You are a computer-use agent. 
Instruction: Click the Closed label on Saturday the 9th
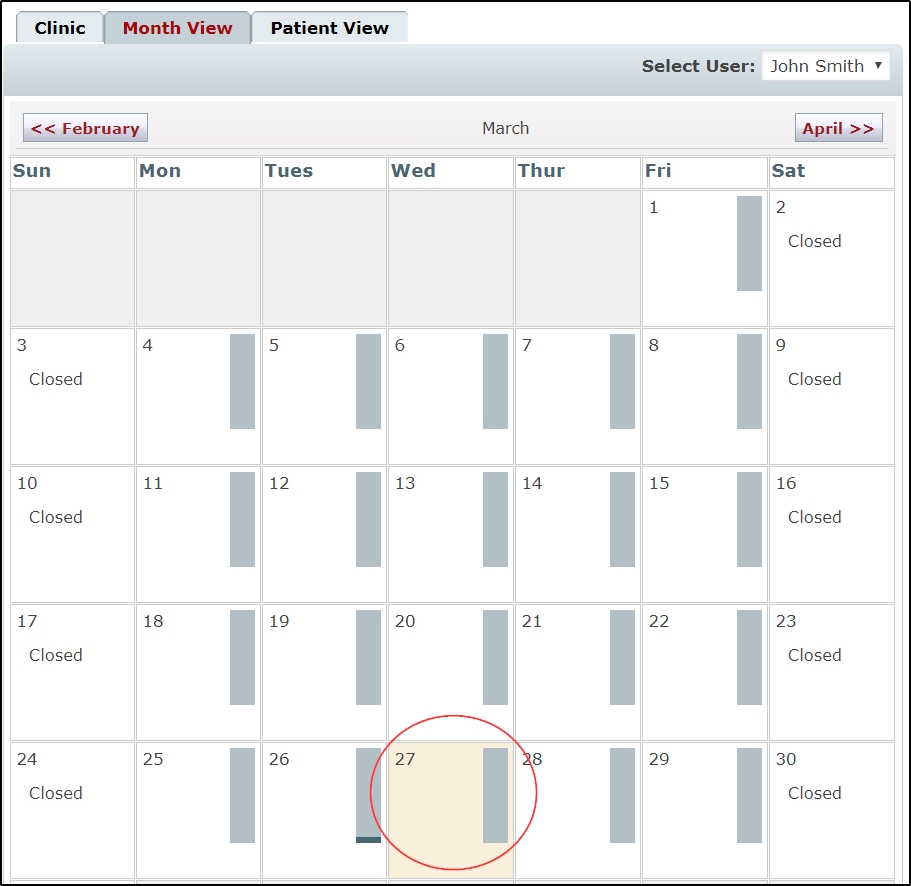coord(815,379)
